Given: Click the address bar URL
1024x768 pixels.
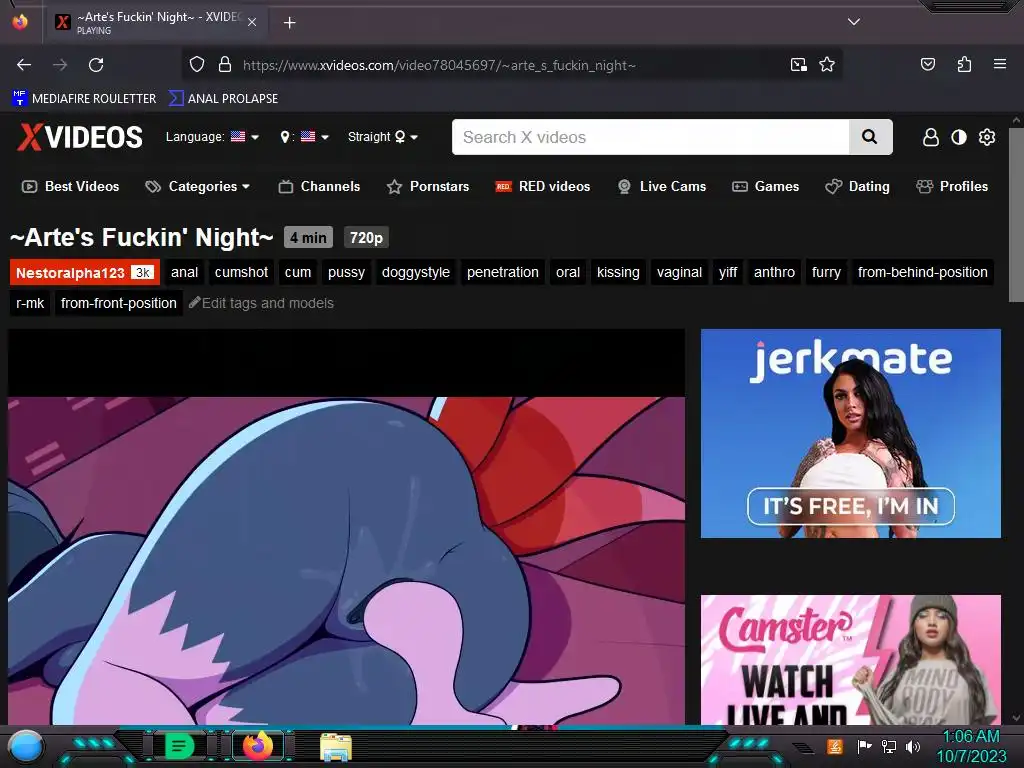Looking at the screenshot, I should click(x=439, y=65).
